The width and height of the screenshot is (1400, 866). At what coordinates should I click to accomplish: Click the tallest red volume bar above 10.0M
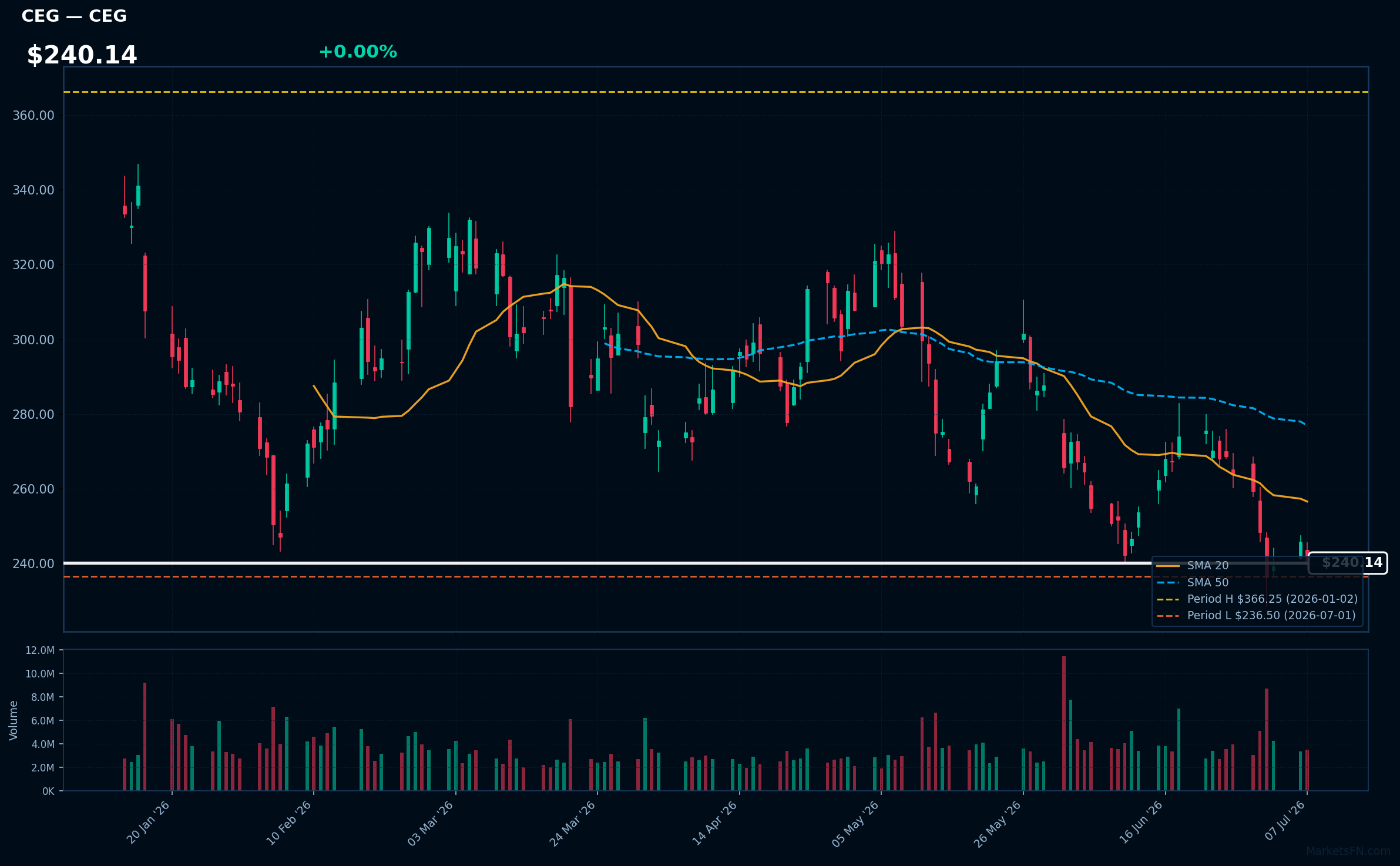click(x=1064, y=723)
